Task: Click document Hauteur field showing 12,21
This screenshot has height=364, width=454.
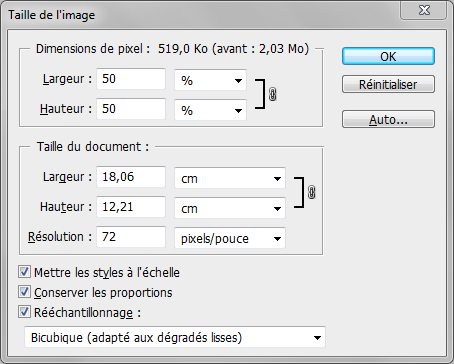Action: pos(131,207)
